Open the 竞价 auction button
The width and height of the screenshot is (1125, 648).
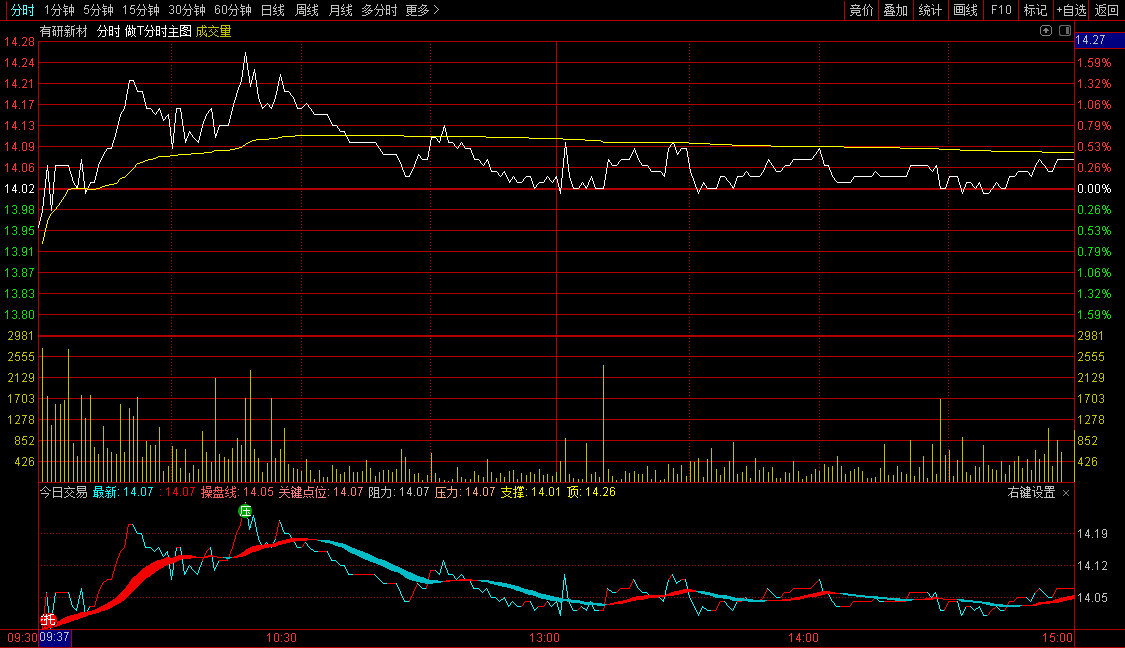tap(862, 10)
